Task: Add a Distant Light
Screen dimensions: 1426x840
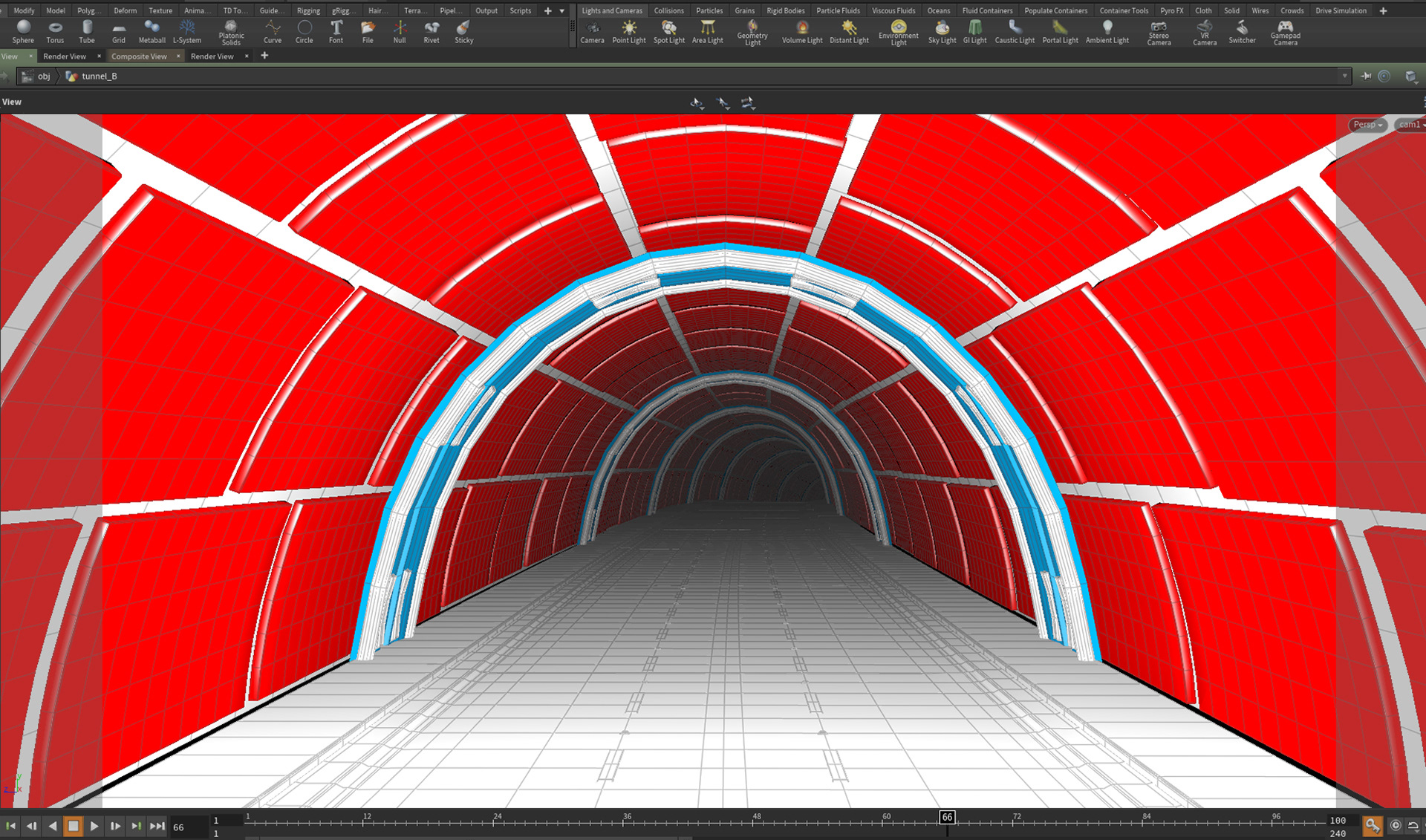Action: [x=849, y=32]
